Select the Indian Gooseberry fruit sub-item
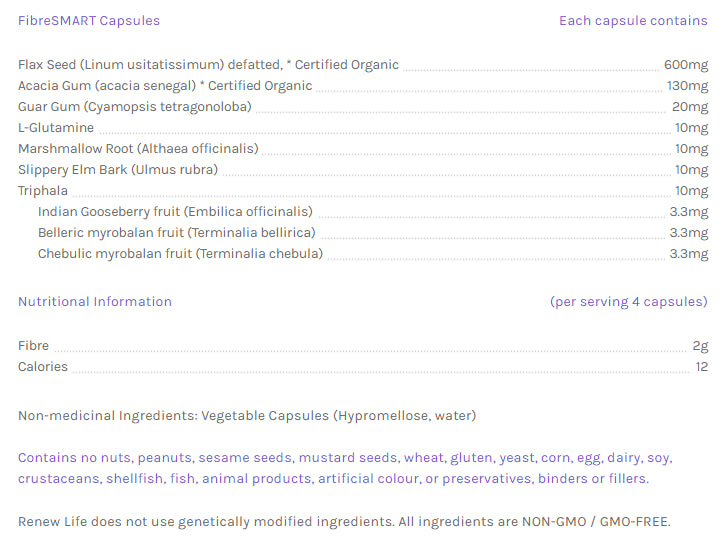 click(175, 212)
